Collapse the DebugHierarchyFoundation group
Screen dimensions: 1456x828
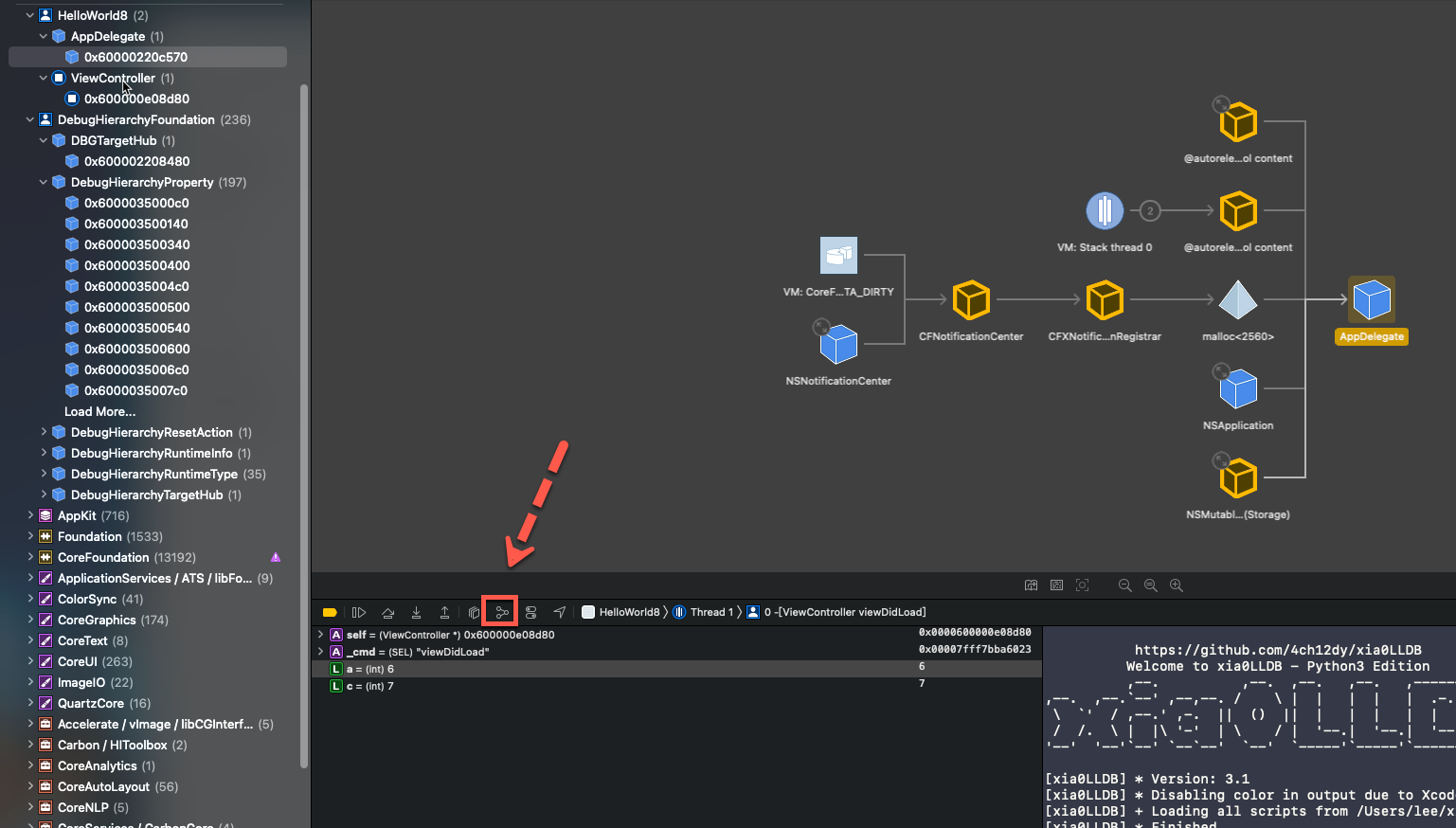30,119
